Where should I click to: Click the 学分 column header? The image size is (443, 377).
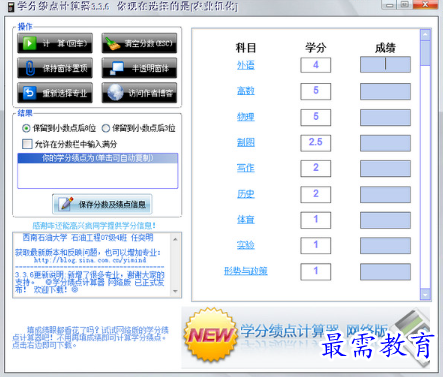tap(316, 48)
